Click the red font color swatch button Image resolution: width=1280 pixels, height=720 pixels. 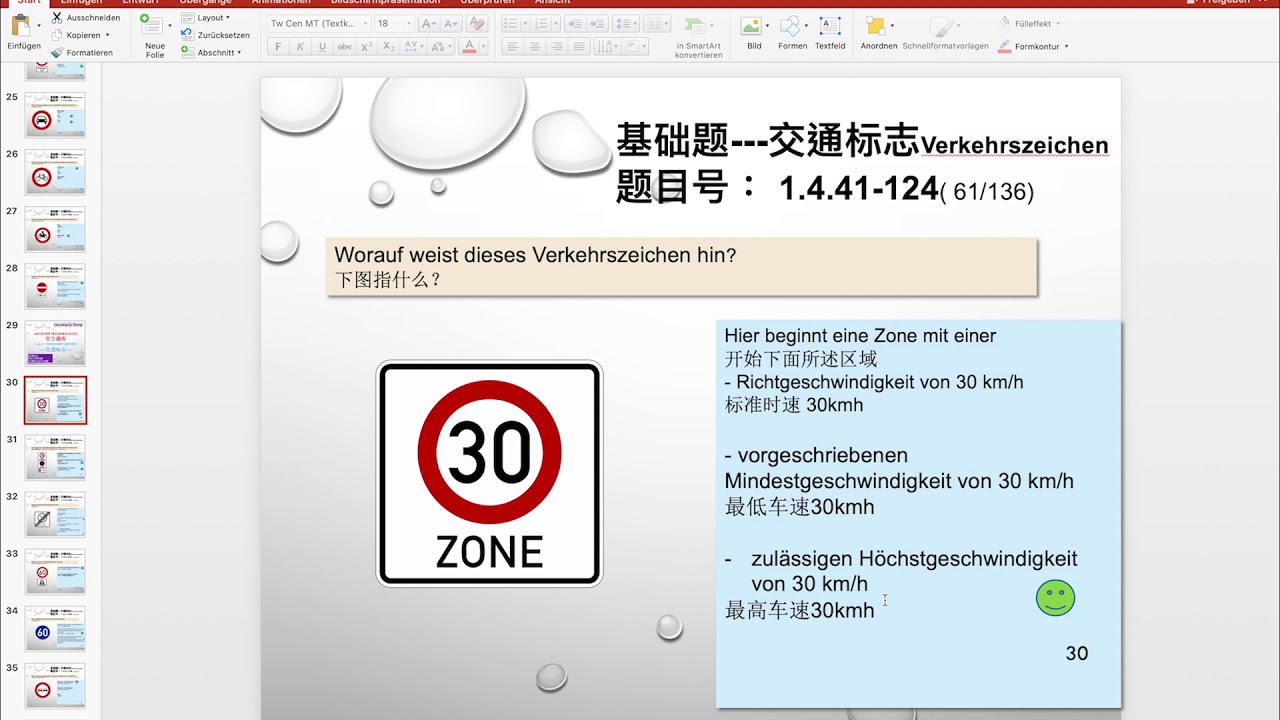click(x=469, y=46)
